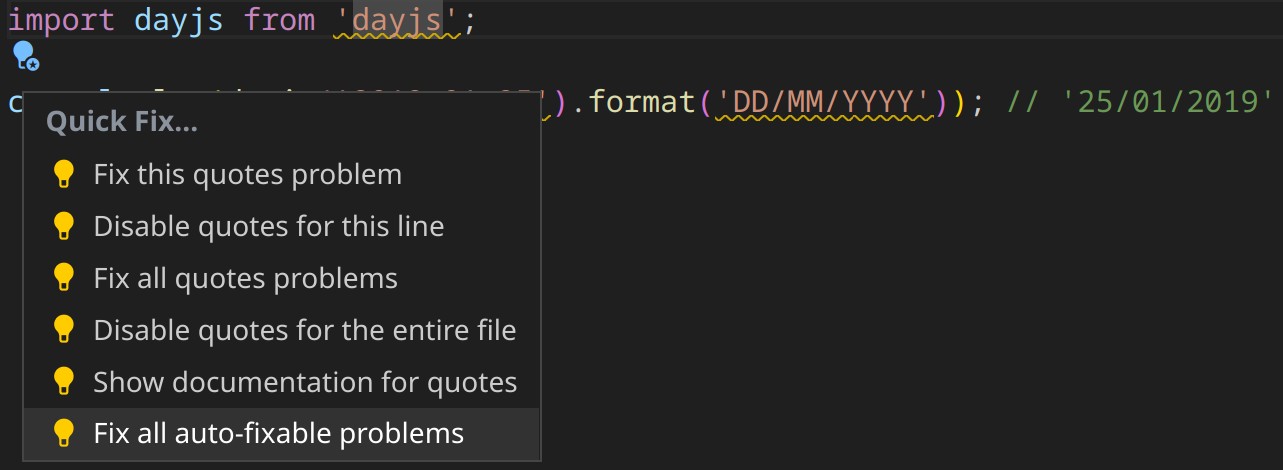The height and width of the screenshot is (470, 1283).
Task: Click the "Quick Fix..." menu header
Action: (121, 123)
